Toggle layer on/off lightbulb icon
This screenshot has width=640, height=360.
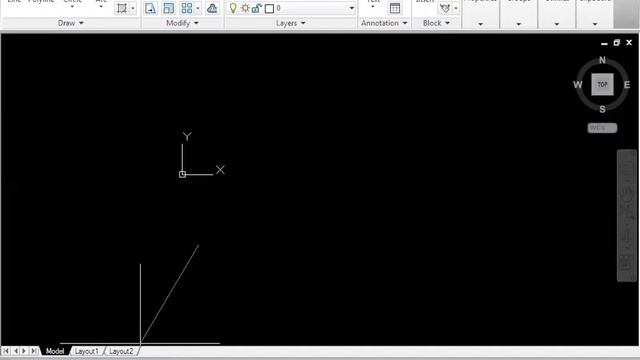(233, 8)
